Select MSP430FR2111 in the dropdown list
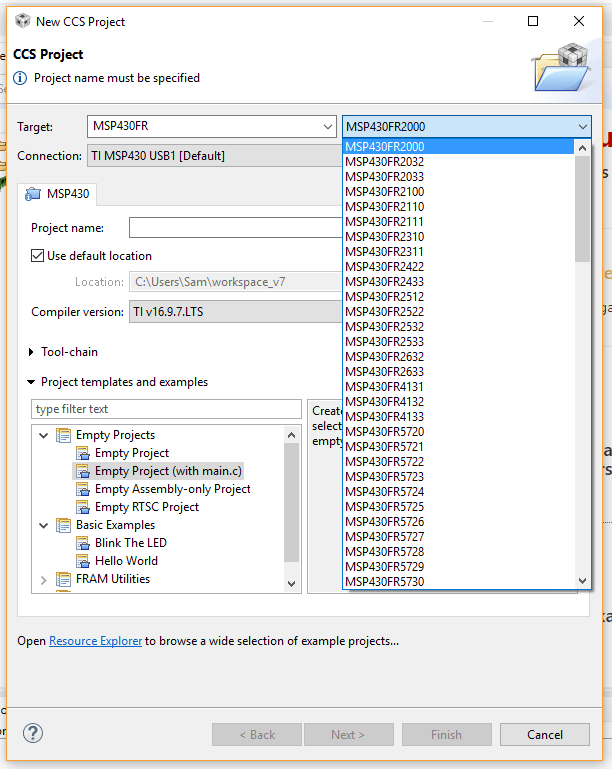Screen dimensions: 612x769 coord(459,222)
